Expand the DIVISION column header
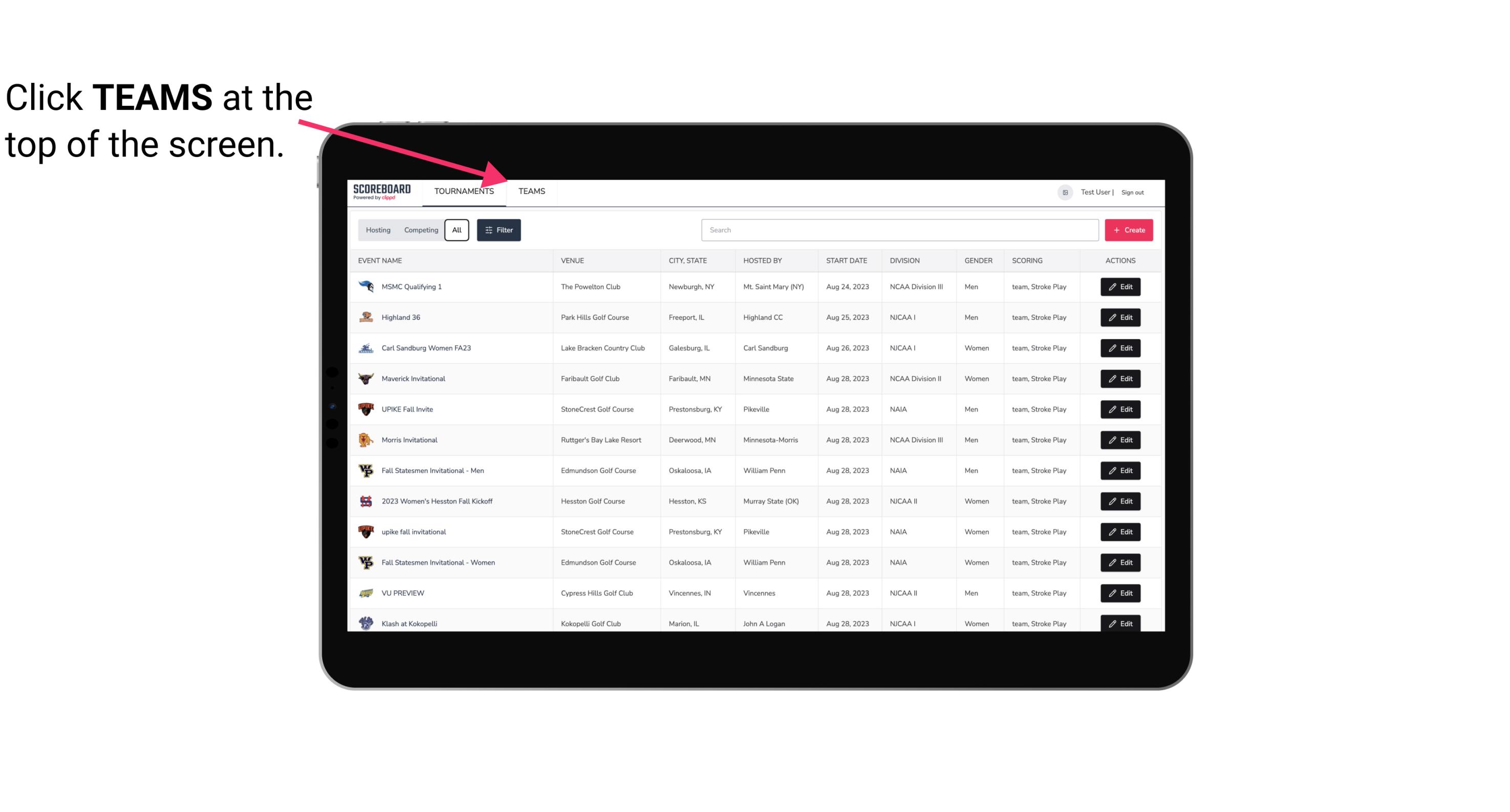Screen dimensions: 1510x812 click(905, 260)
